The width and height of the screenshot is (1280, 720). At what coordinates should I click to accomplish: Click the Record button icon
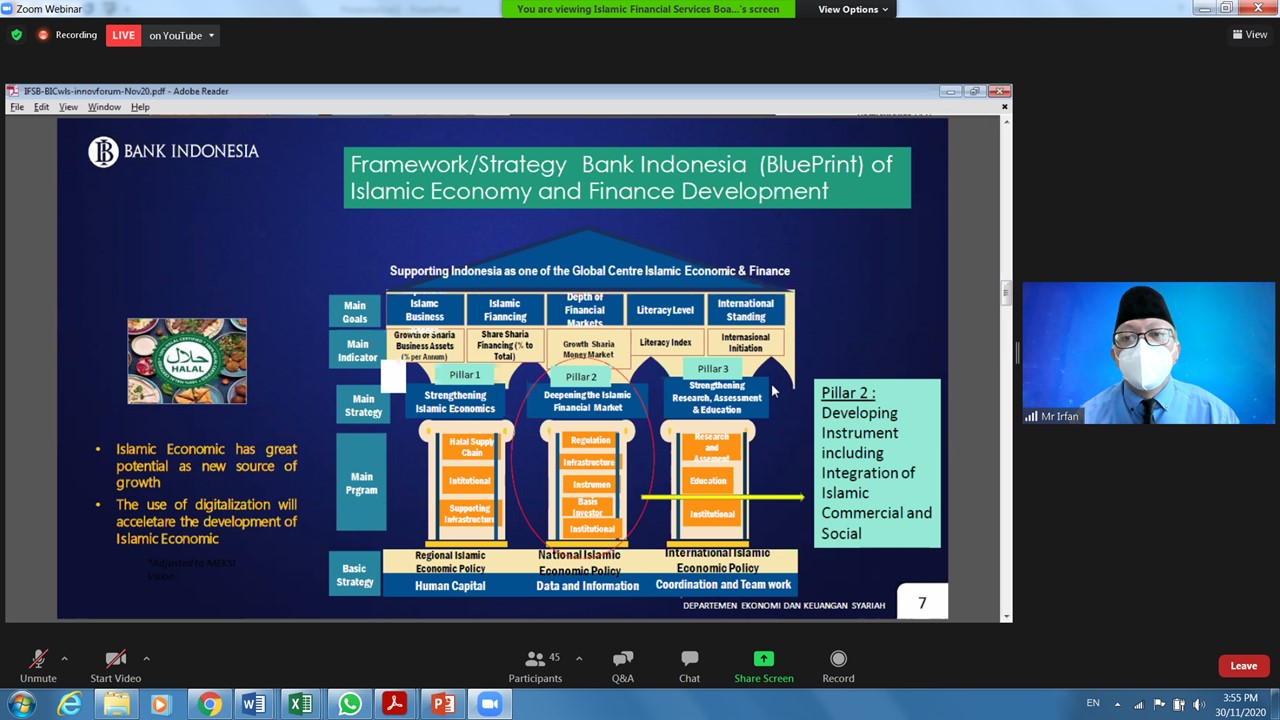point(838,659)
